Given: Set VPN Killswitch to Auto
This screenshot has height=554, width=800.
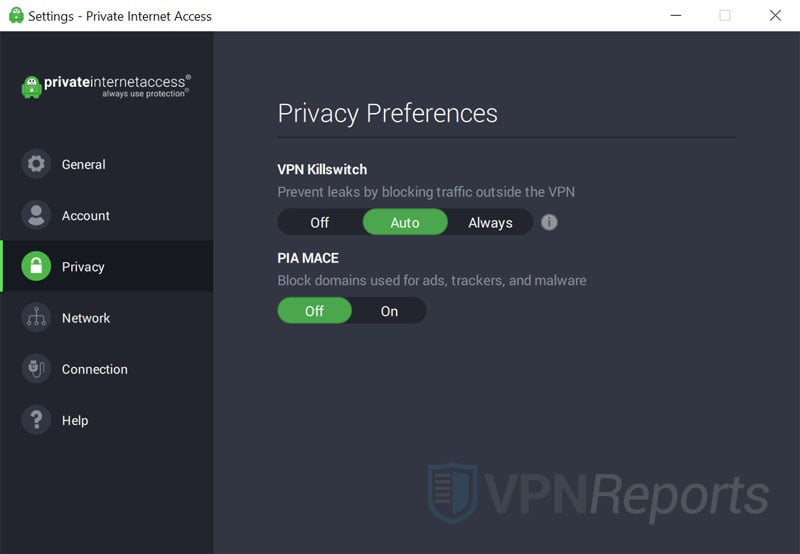Looking at the screenshot, I should tap(404, 222).
